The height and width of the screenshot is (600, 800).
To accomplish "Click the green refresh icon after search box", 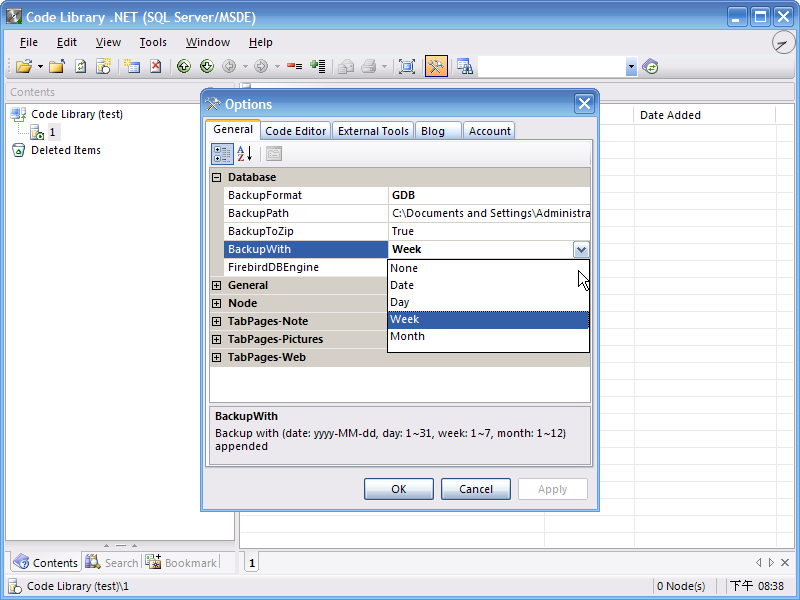I will (651, 66).
